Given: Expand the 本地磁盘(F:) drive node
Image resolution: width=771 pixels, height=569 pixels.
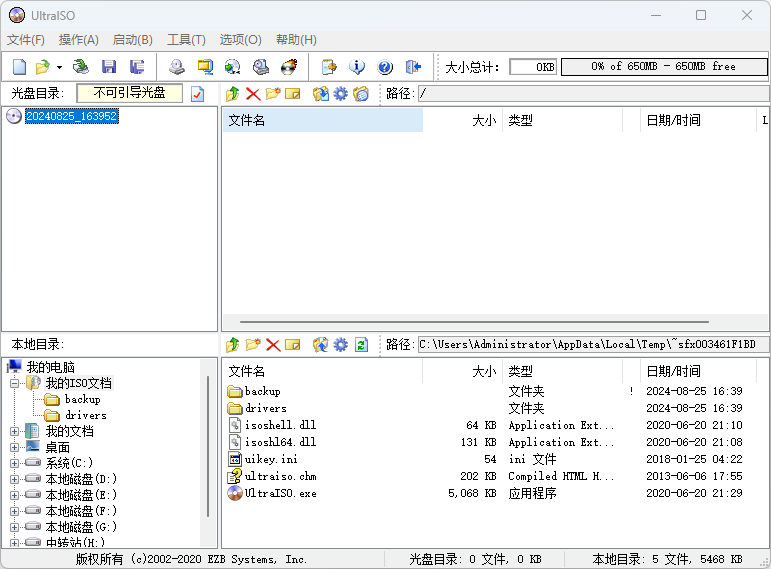Looking at the screenshot, I should tap(15, 511).
